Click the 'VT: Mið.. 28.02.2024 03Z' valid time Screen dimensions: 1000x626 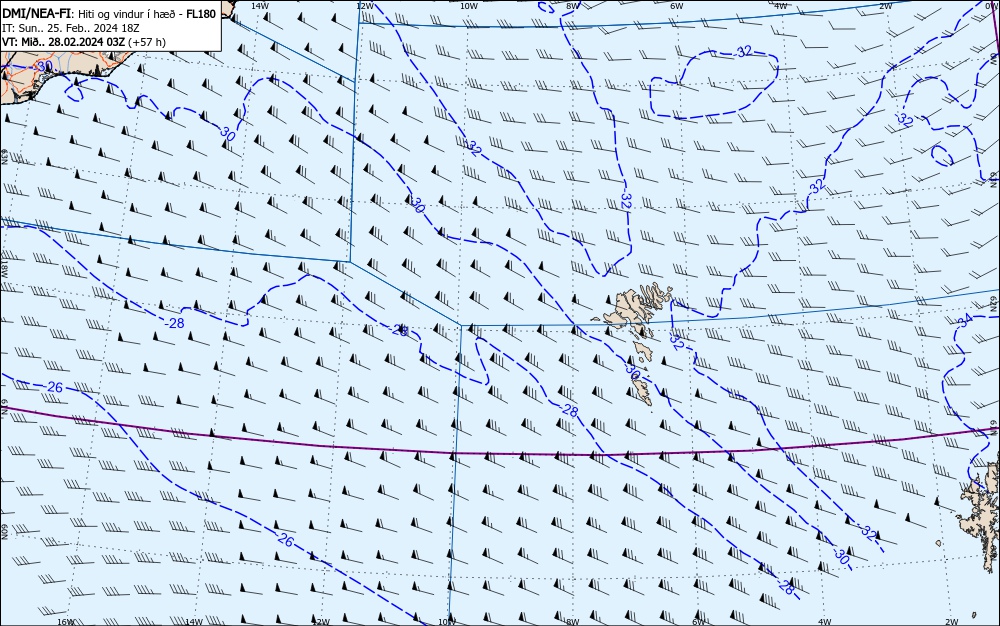(64, 42)
